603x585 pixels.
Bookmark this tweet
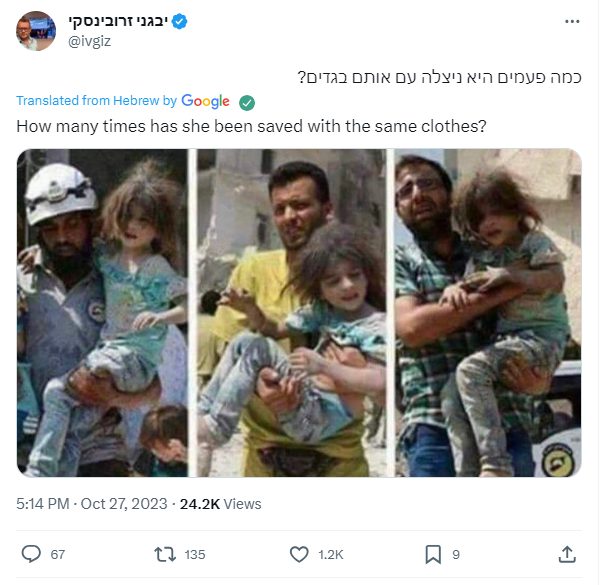433,554
